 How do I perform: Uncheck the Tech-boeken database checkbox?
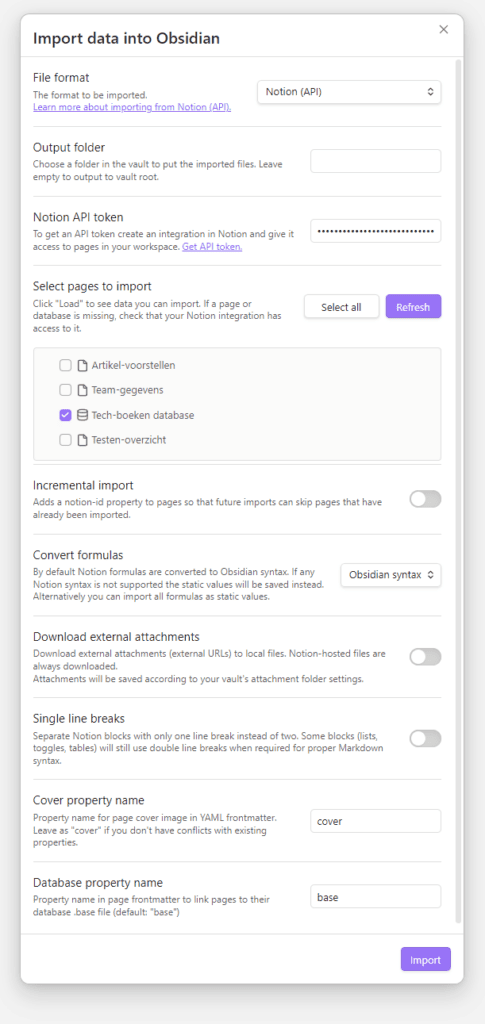pos(65,415)
